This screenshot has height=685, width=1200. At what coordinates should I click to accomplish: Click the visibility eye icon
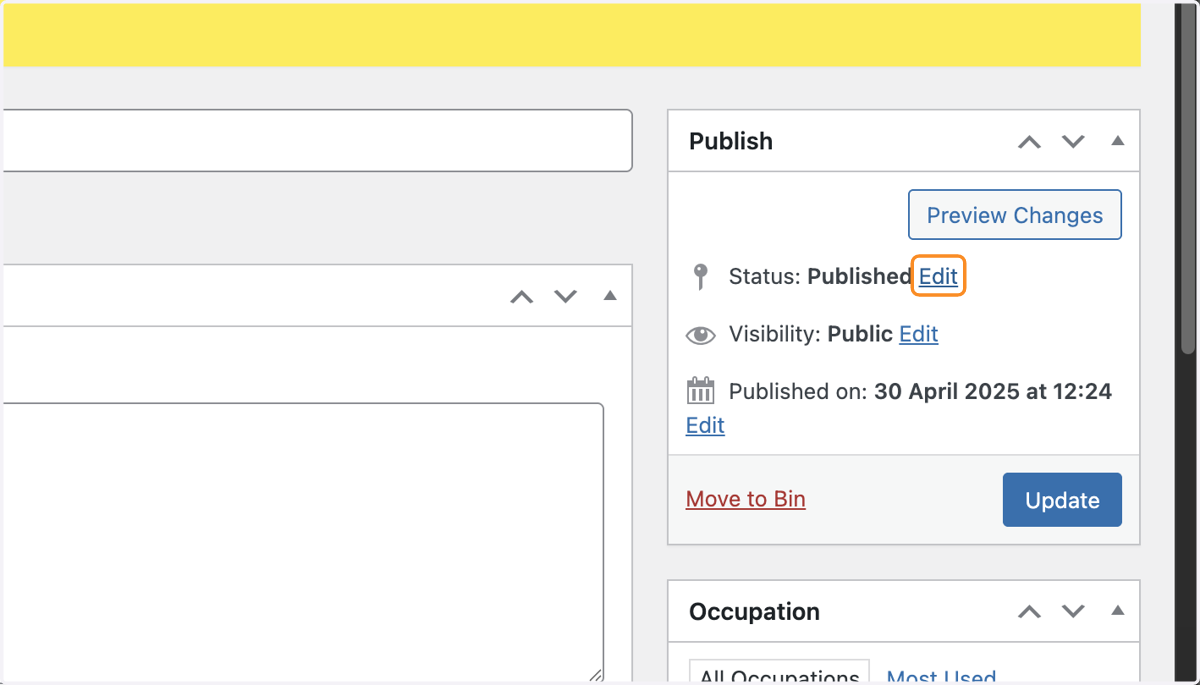click(700, 335)
